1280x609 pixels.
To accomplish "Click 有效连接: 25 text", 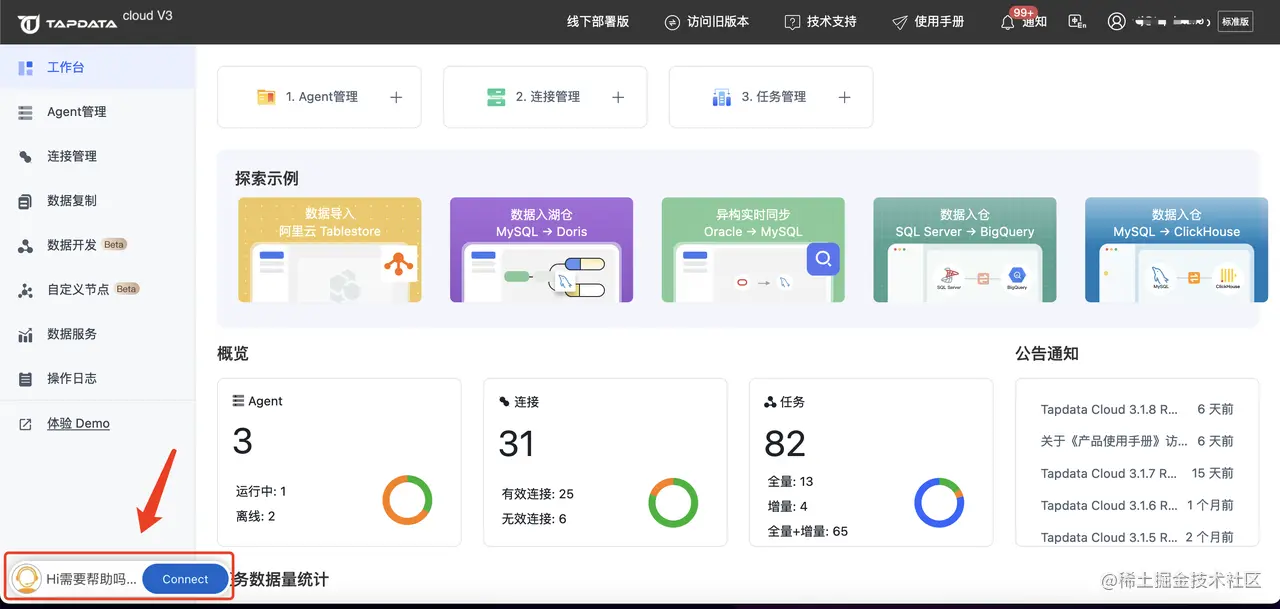I will (538, 494).
